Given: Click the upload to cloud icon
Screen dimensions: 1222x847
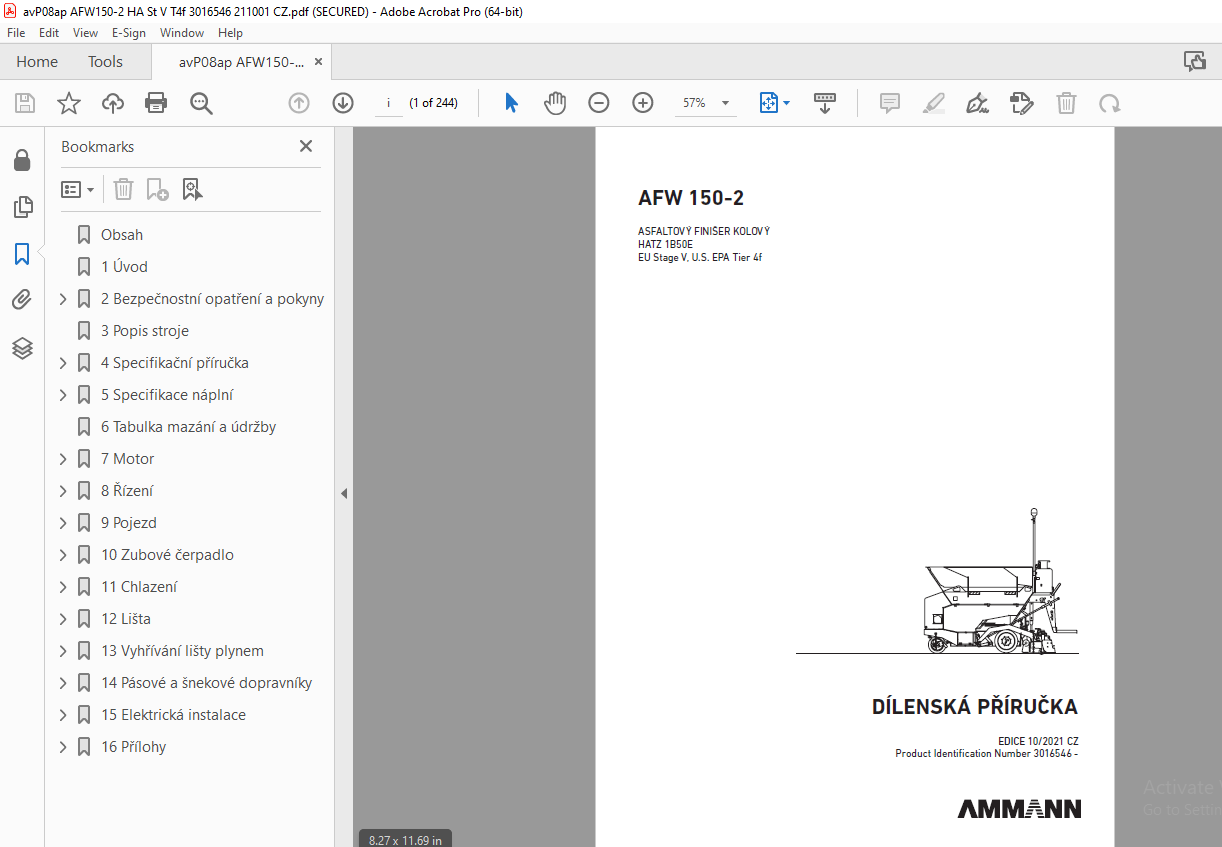Looking at the screenshot, I should click(x=113, y=103).
